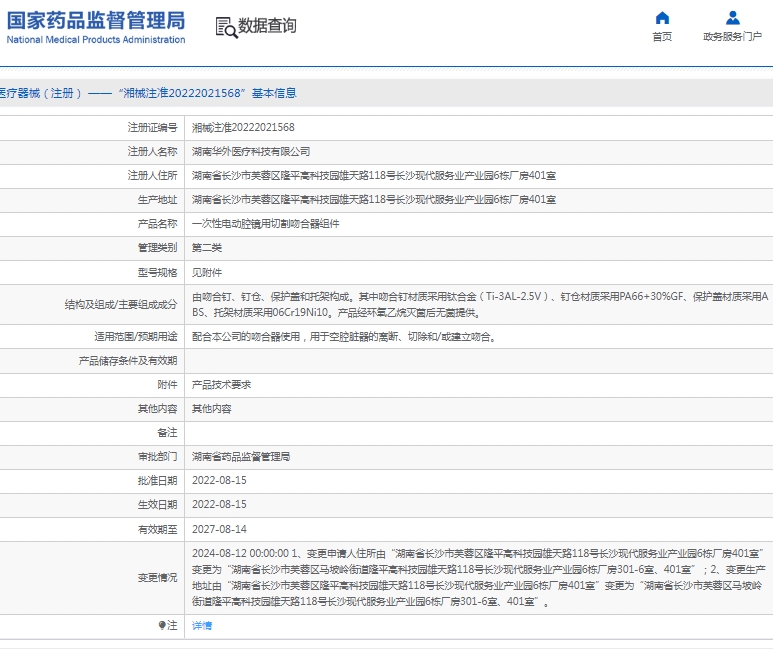
Task: Select approval date value in 批准日期 row
Action: click(219, 480)
